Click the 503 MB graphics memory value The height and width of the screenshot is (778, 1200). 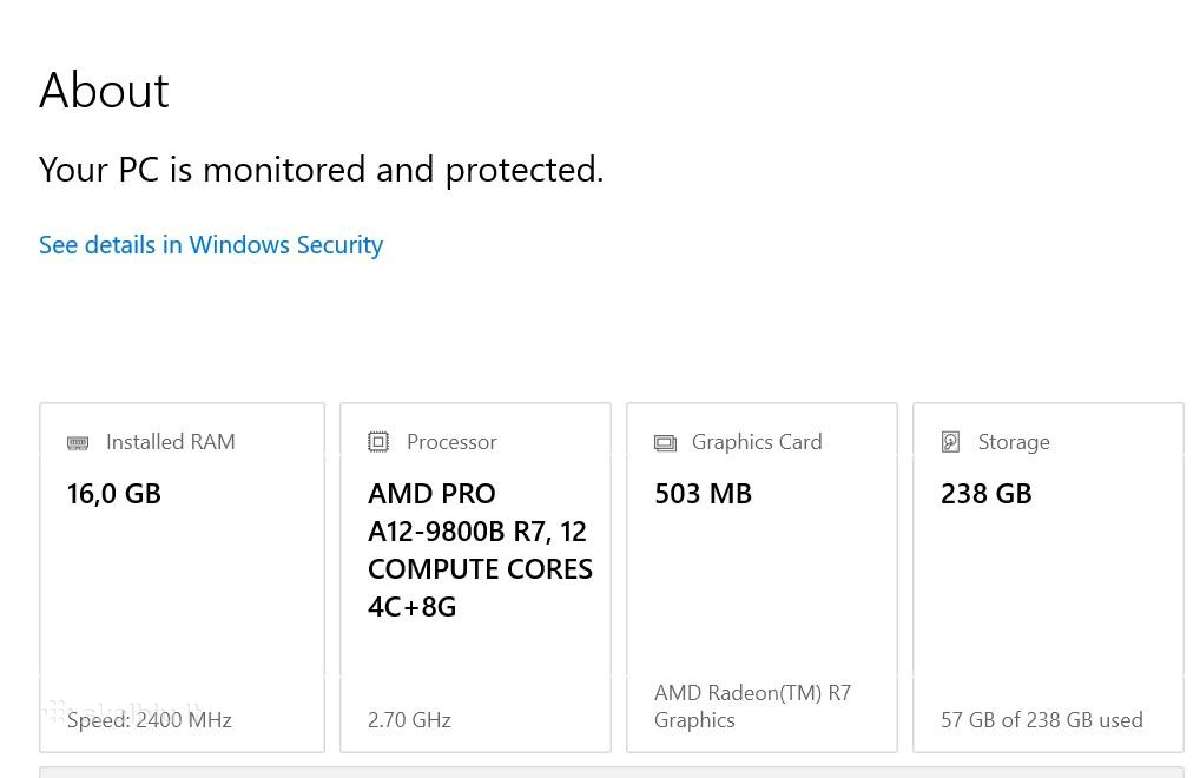click(703, 493)
